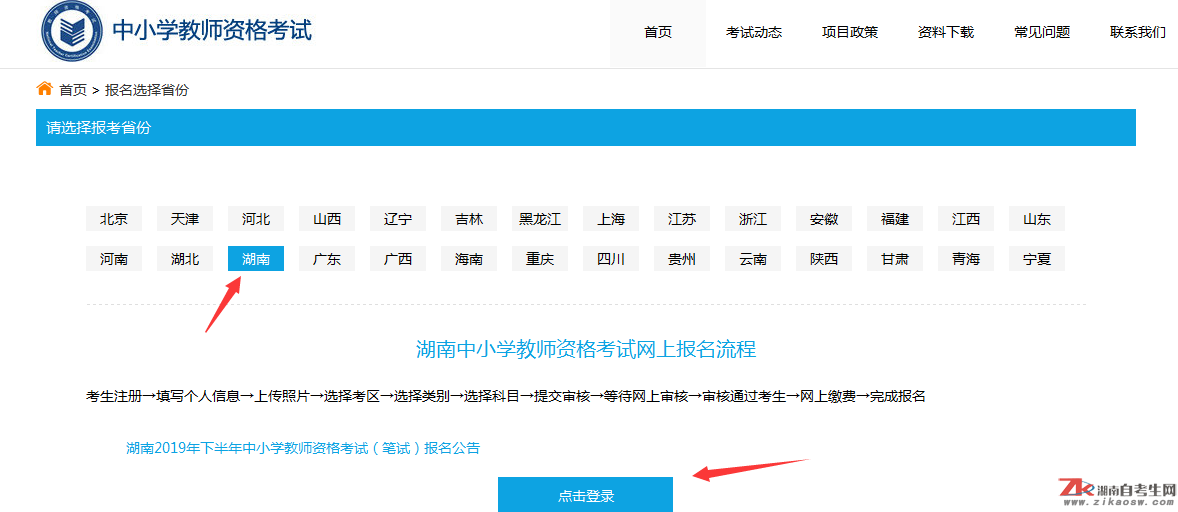Viewport: 1178px width, 512px height.
Task: Pick 甘肃 as the exam province
Action: tap(895, 259)
